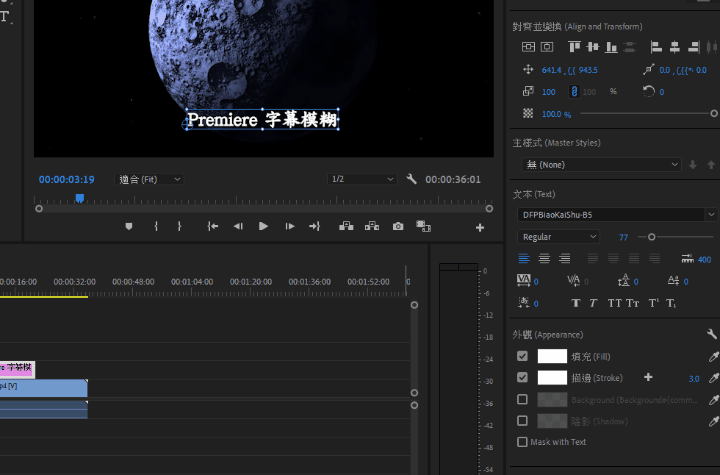Click the Step Forward one frame icon
The height and width of the screenshot is (475, 720).
(x=290, y=227)
